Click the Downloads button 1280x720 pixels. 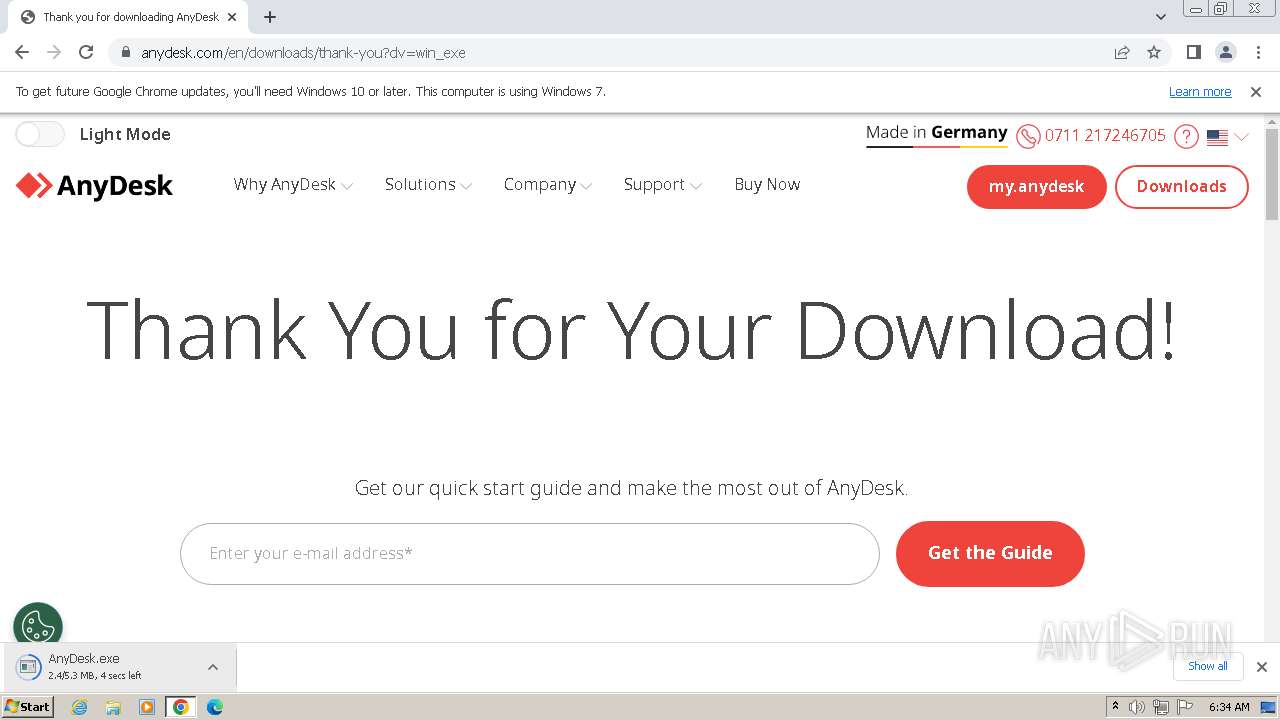pyautogui.click(x=1181, y=187)
